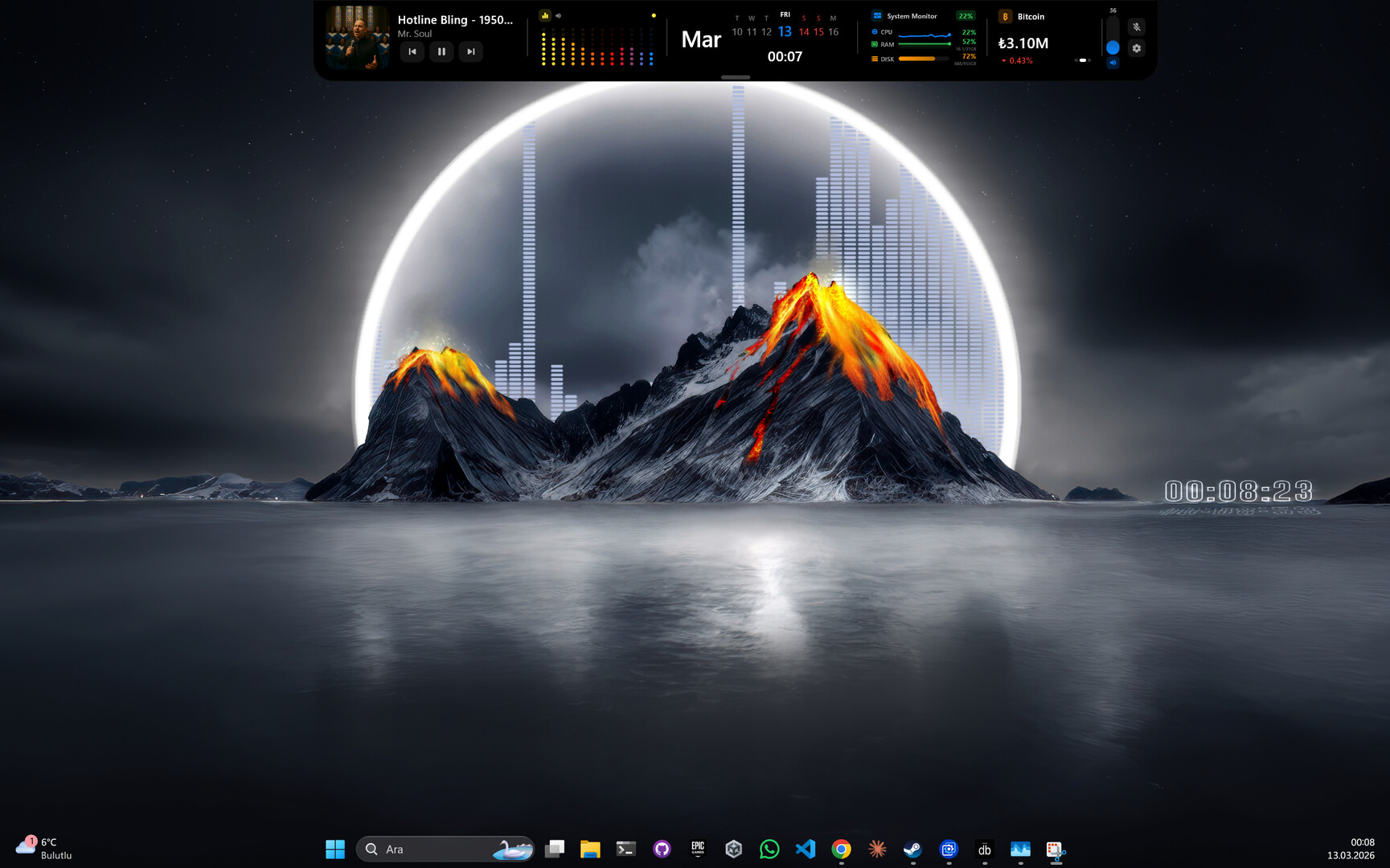Pause the Hotline Bling song

441,51
